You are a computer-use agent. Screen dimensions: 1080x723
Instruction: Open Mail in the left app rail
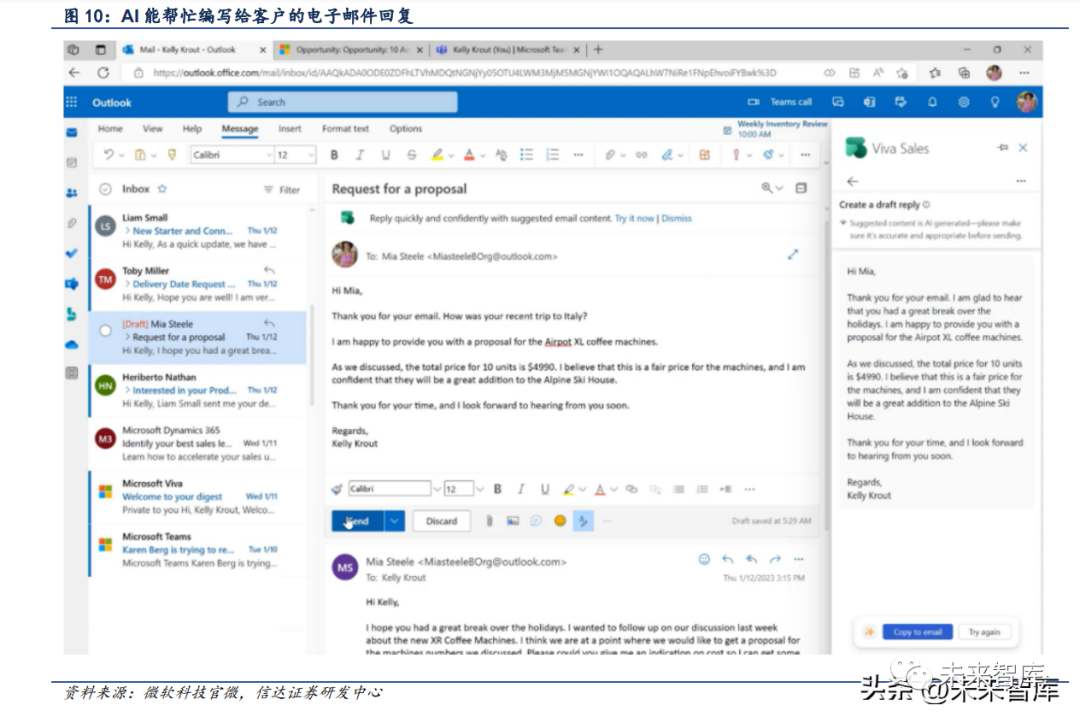[72, 132]
